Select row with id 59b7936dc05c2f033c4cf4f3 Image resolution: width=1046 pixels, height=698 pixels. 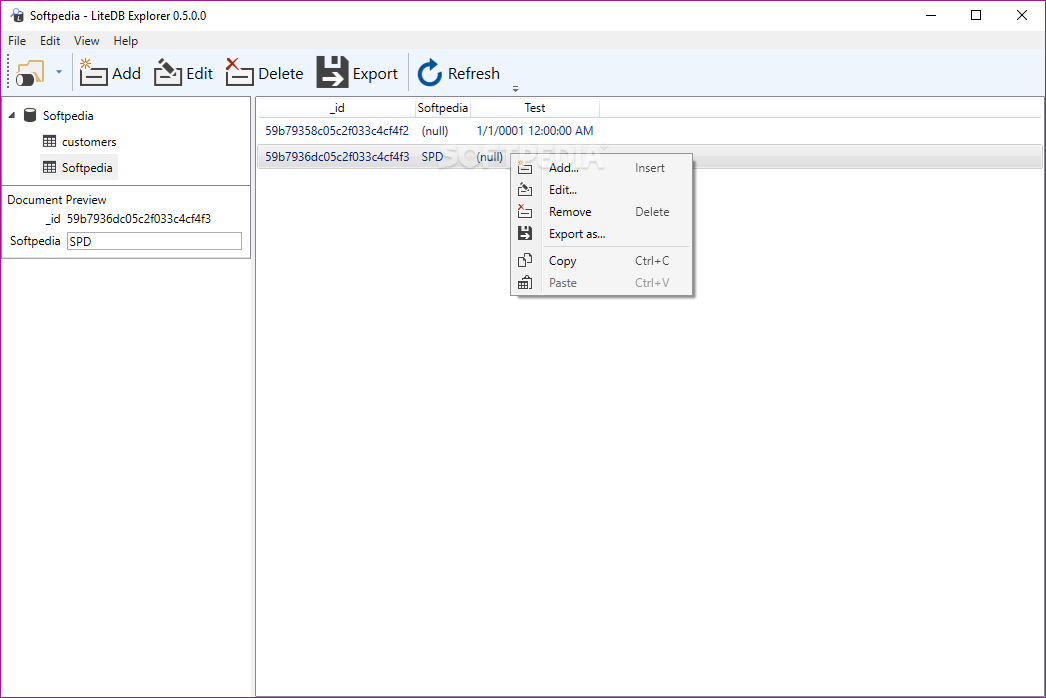pos(649,157)
